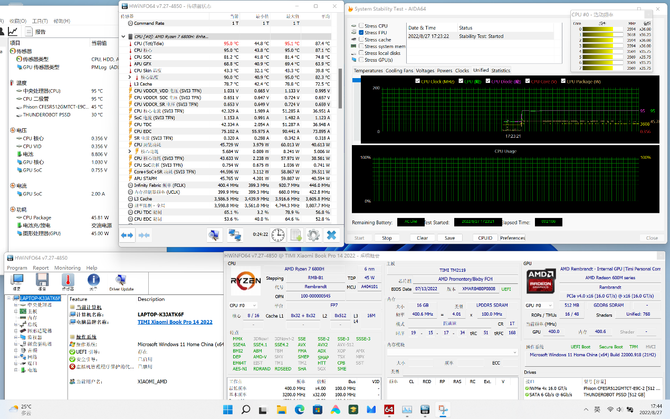Enable Stress local disks checkbox
The image size is (670, 419).
(361, 53)
